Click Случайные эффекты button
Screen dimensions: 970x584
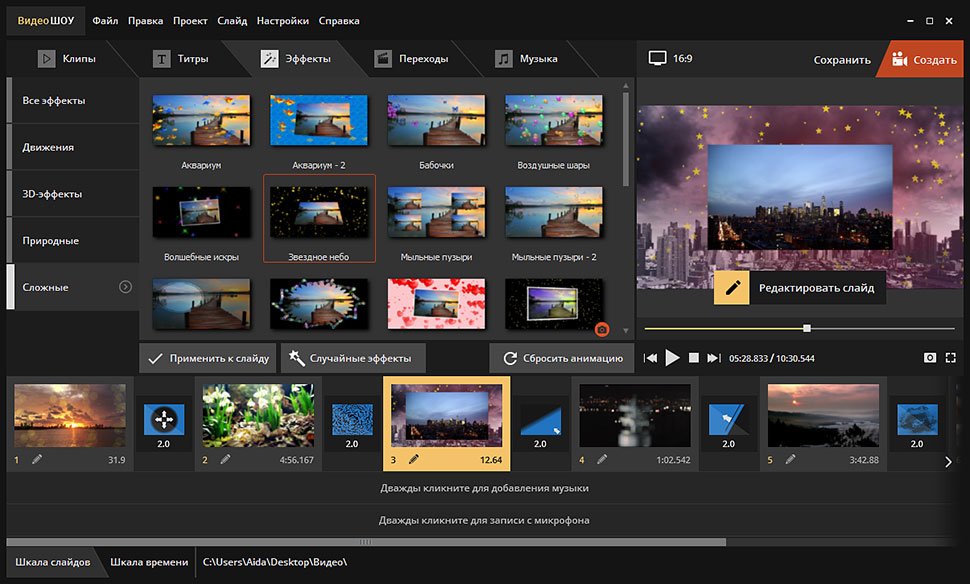[353, 358]
